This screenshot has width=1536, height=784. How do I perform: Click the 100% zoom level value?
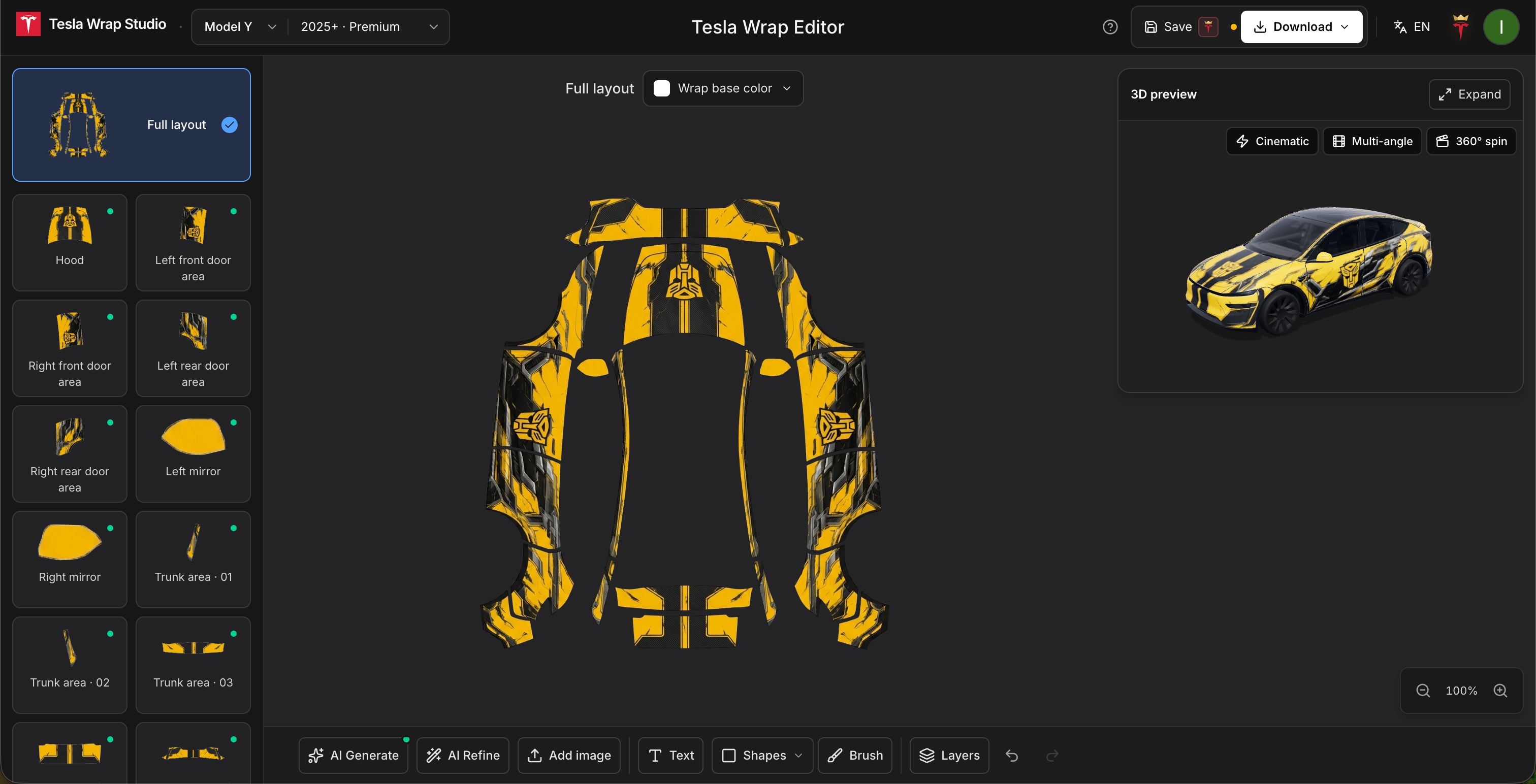pos(1461,691)
